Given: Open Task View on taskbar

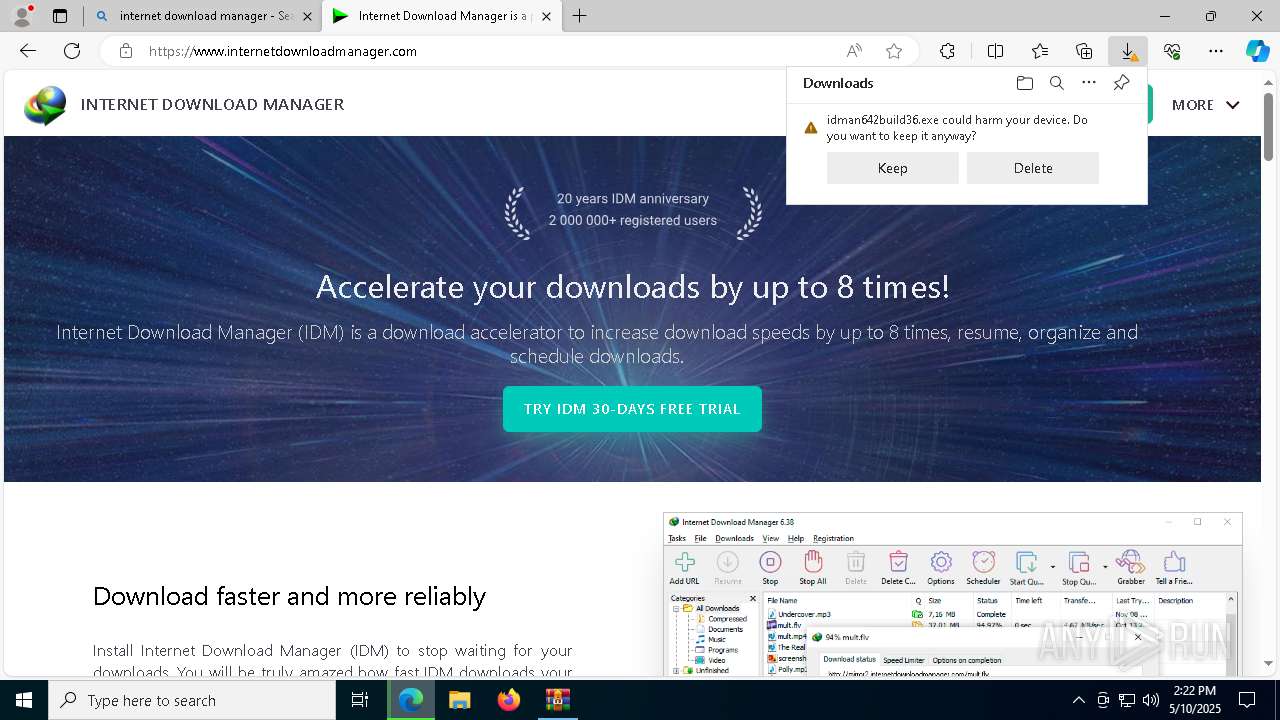Looking at the screenshot, I should 360,700.
